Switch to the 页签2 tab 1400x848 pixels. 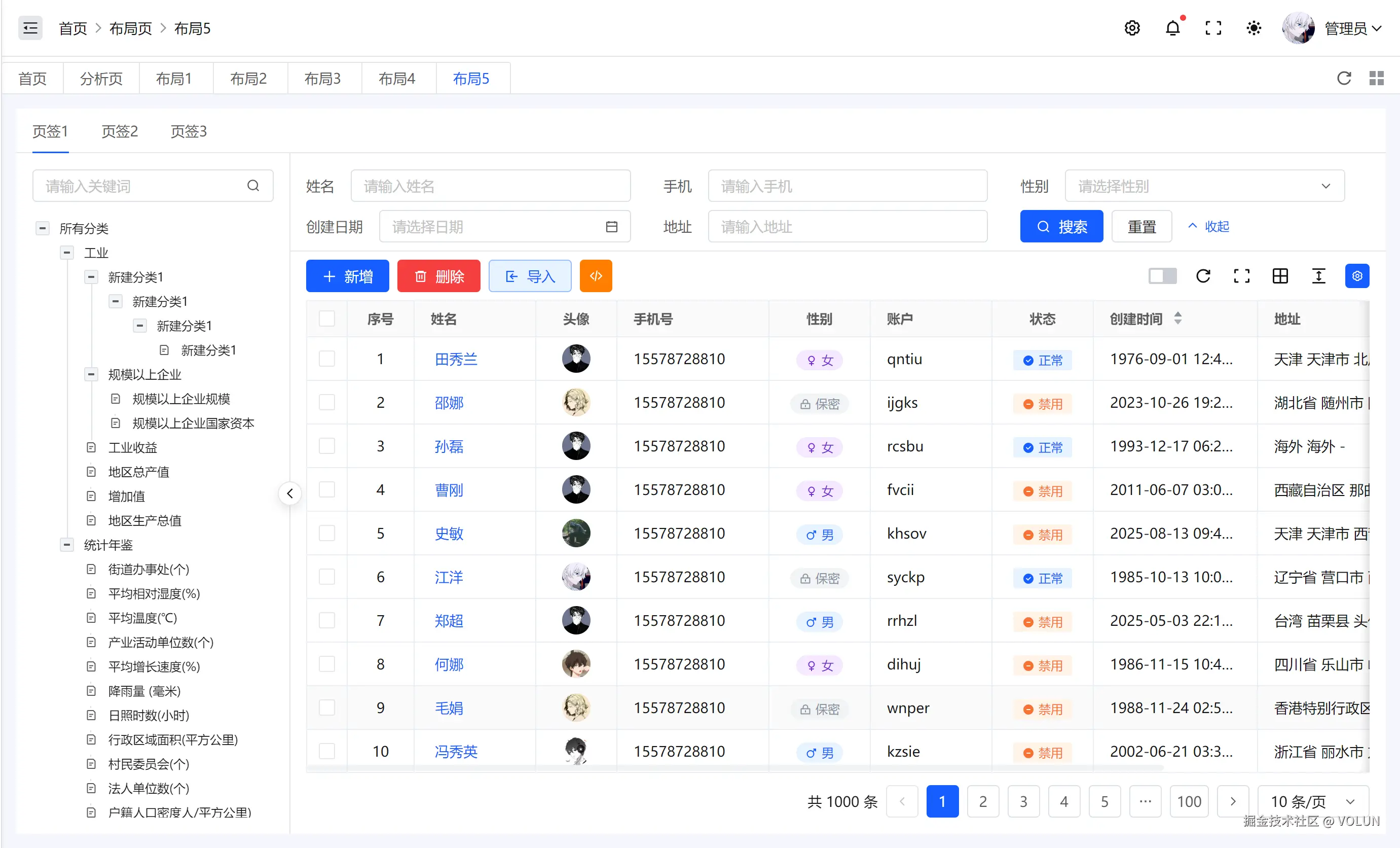pyautogui.click(x=119, y=131)
